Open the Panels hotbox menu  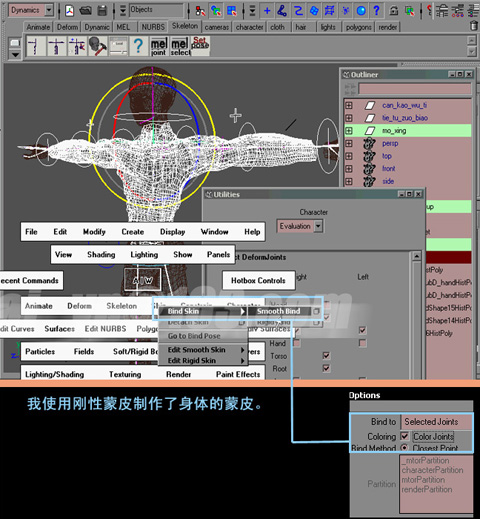click(x=218, y=254)
